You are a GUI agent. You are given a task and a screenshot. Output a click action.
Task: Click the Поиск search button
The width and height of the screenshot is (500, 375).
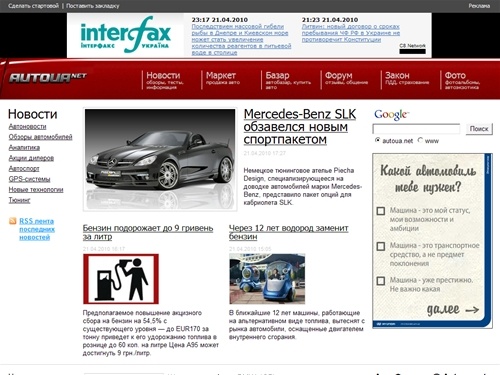click(479, 129)
